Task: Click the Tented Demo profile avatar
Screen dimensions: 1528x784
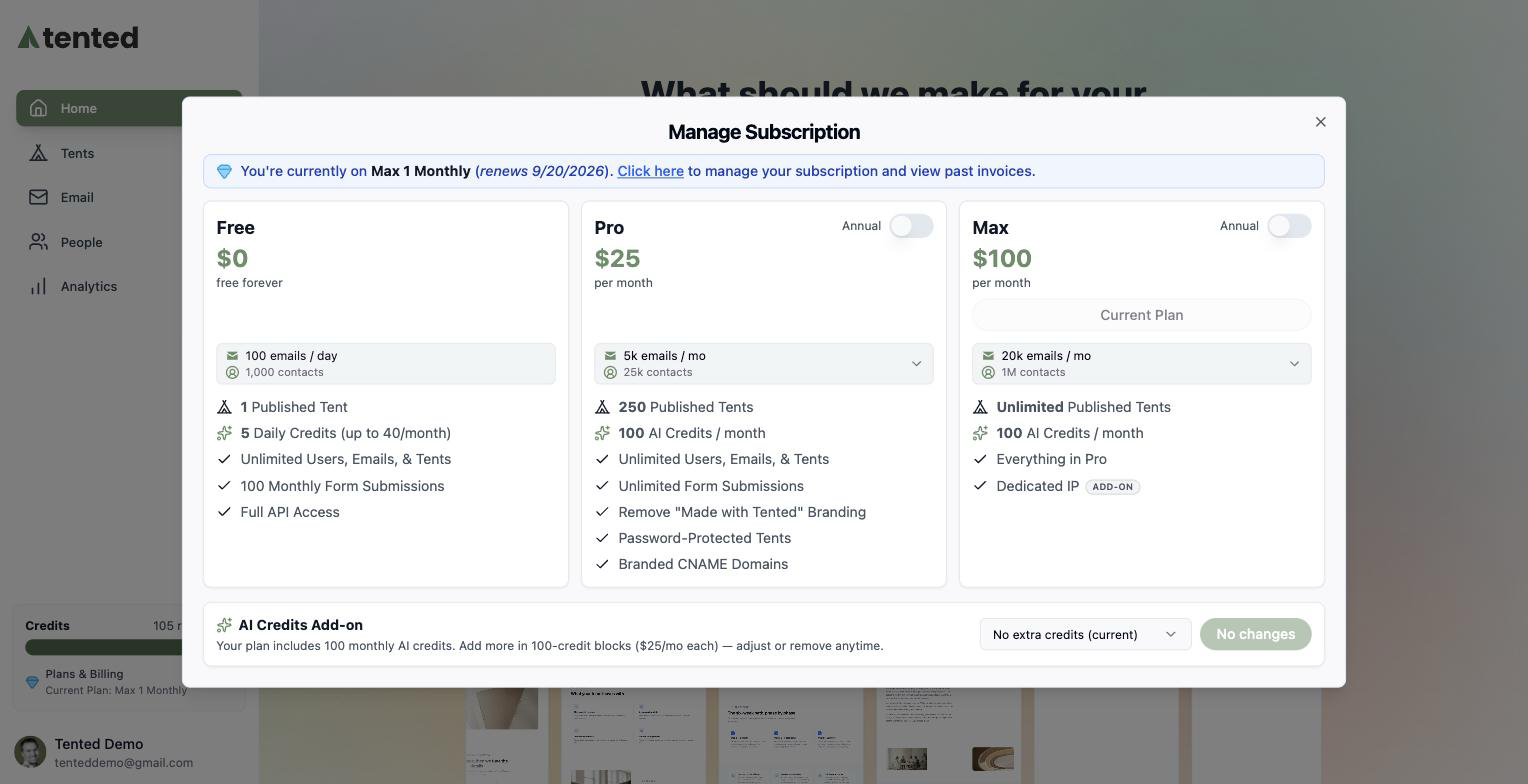Action: [x=30, y=752]
